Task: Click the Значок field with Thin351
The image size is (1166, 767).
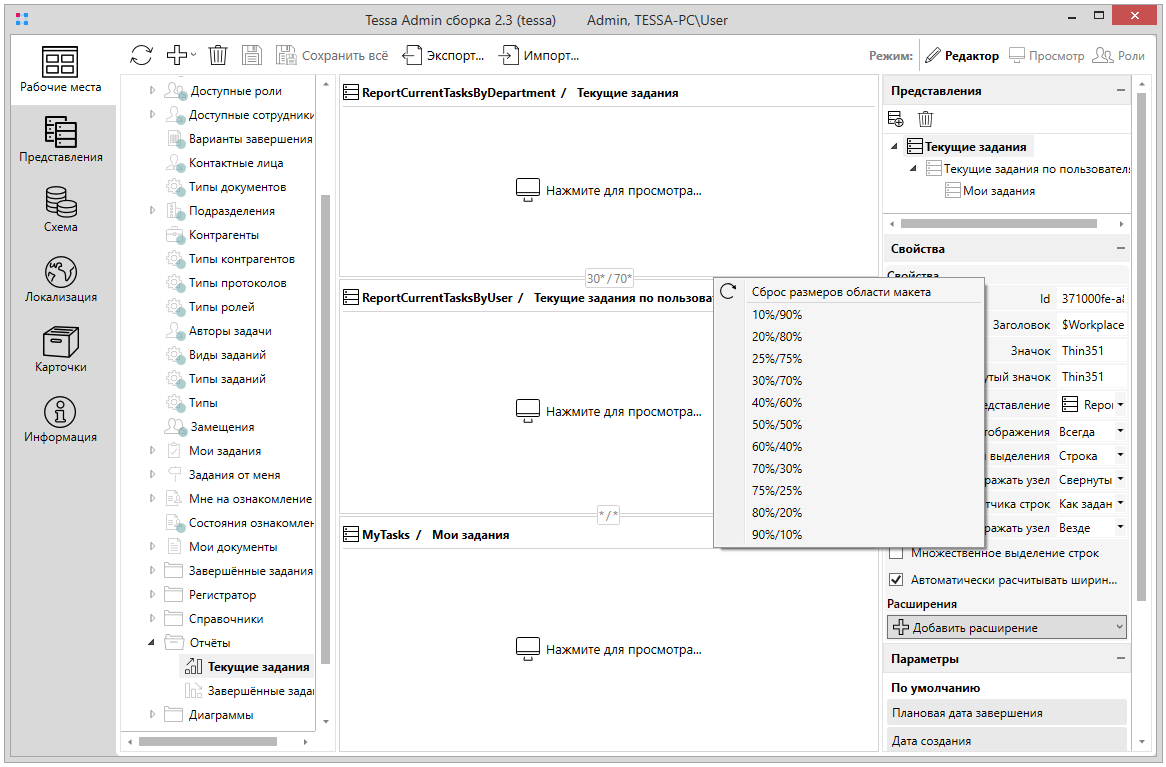Action: (1092, 350)
